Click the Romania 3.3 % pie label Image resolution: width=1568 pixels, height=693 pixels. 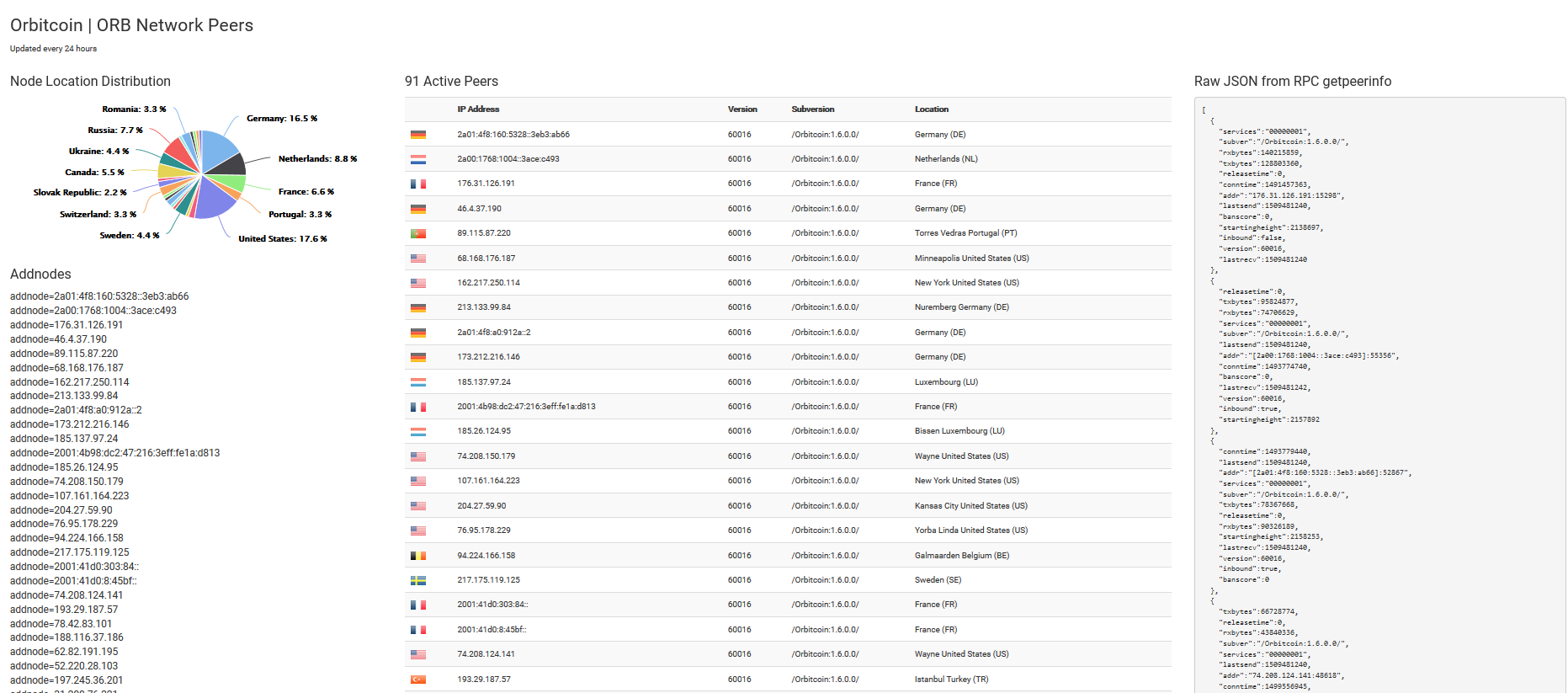click(x=134, y=109)
